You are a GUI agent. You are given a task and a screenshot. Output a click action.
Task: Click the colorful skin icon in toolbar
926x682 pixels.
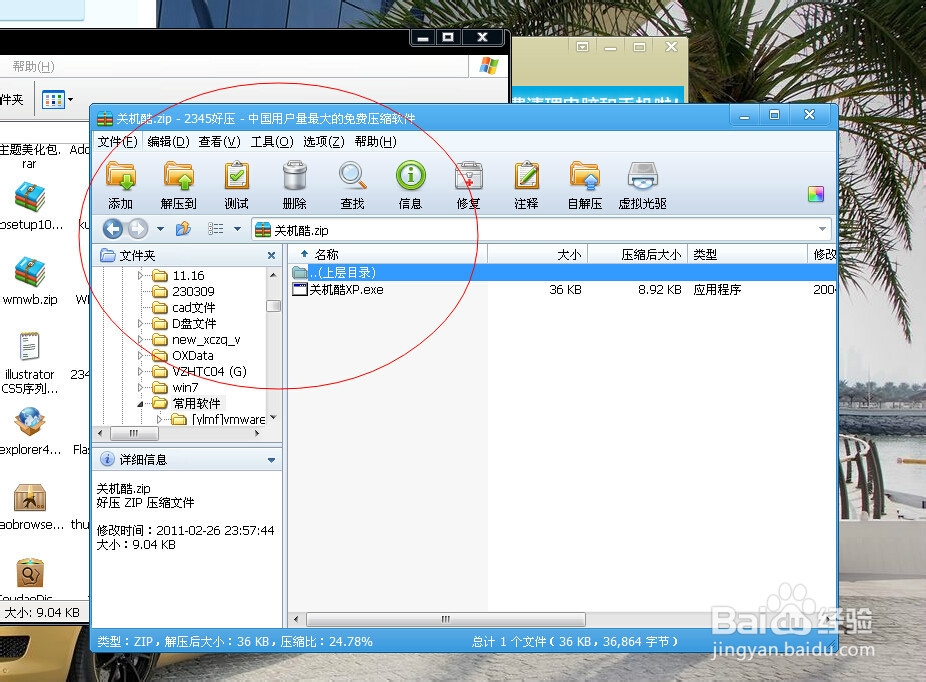point(816,194)
